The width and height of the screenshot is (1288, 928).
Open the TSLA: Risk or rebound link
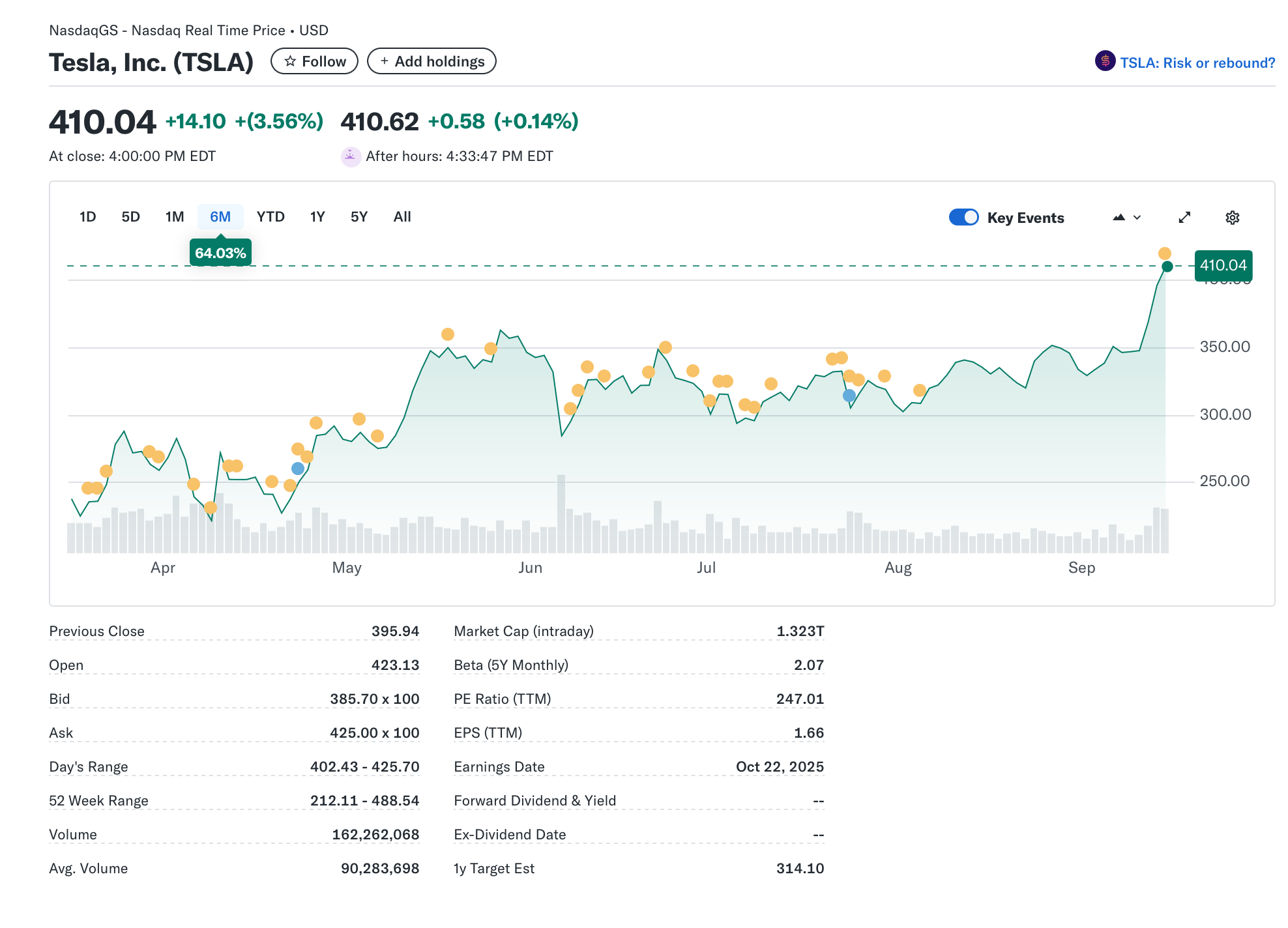[1197, 63]
